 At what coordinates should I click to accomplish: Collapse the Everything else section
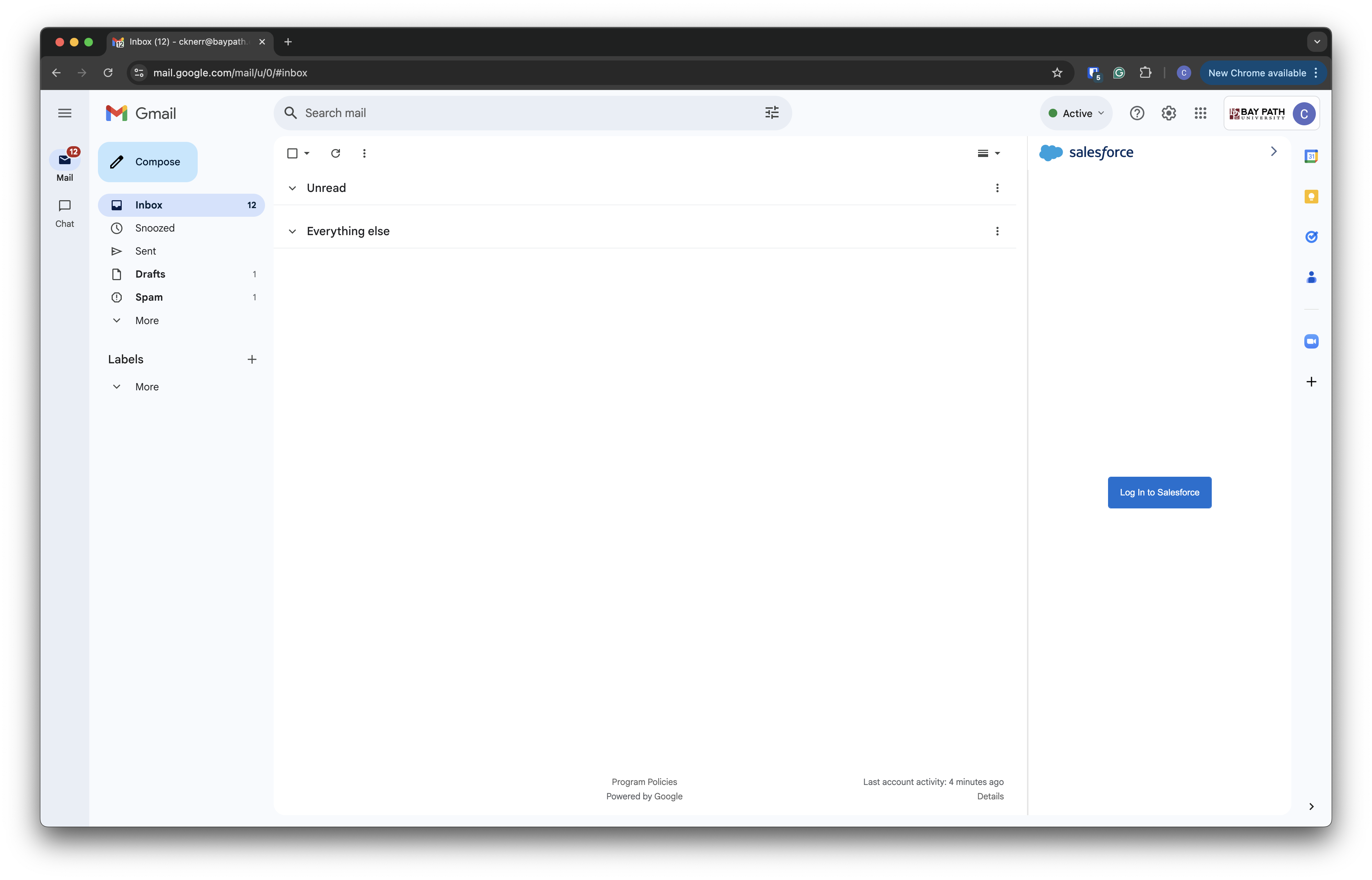[x=292, y=232]
